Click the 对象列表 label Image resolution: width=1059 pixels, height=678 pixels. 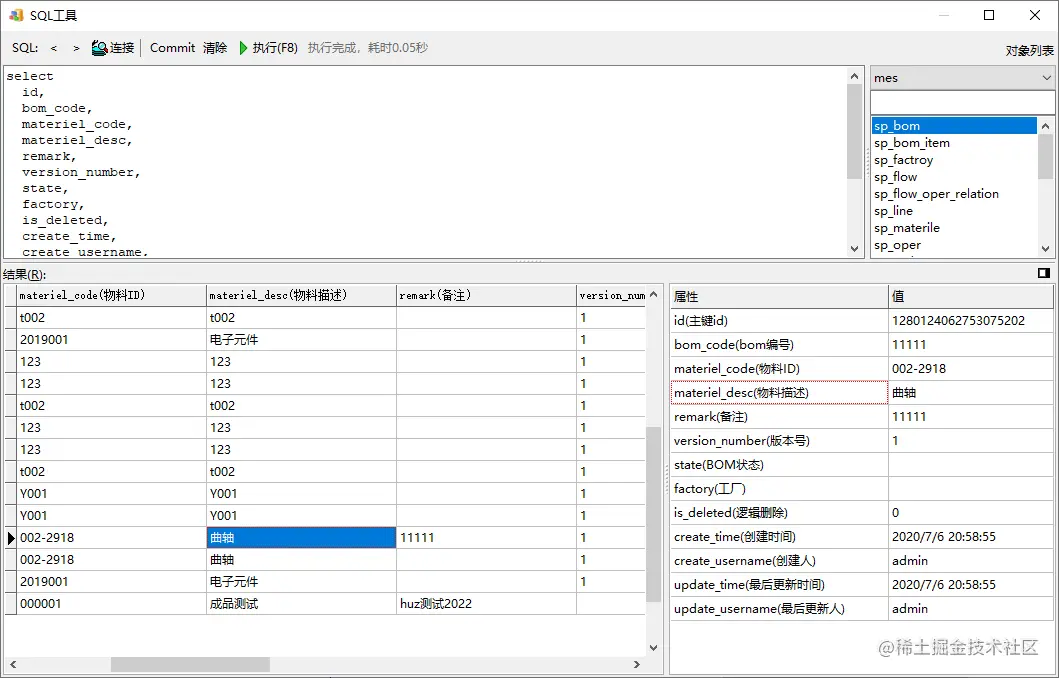(x=1029, y=51)
